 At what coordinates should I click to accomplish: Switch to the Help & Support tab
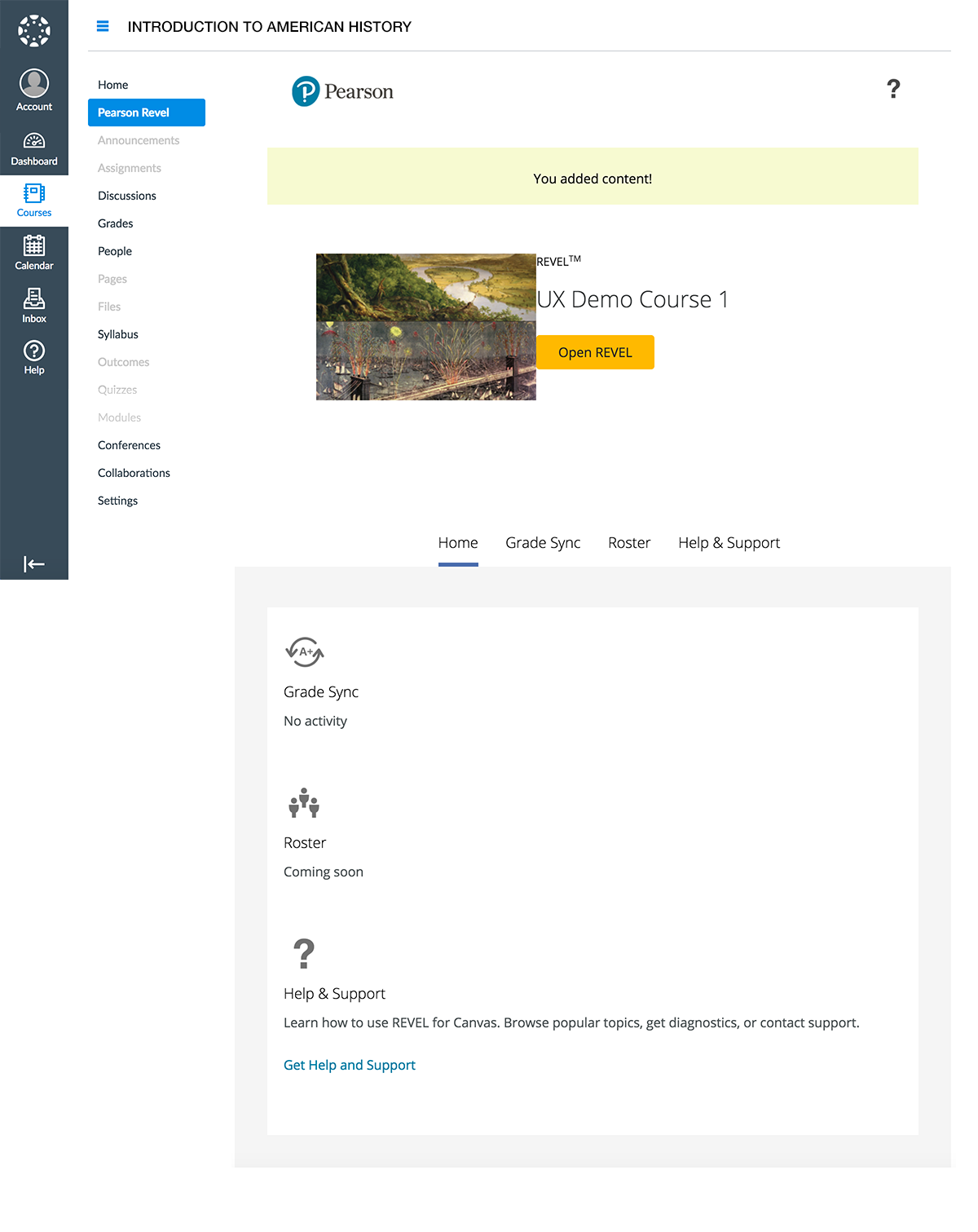coord(729,543)
